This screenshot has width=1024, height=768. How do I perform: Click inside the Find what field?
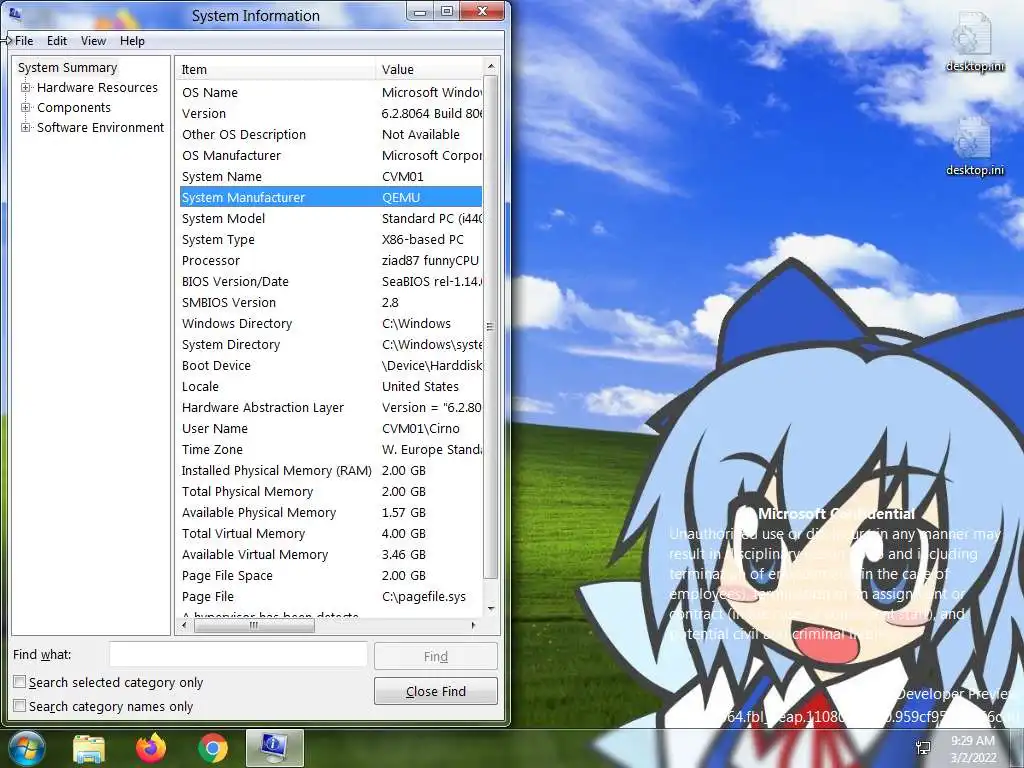[x=238, y=654]
